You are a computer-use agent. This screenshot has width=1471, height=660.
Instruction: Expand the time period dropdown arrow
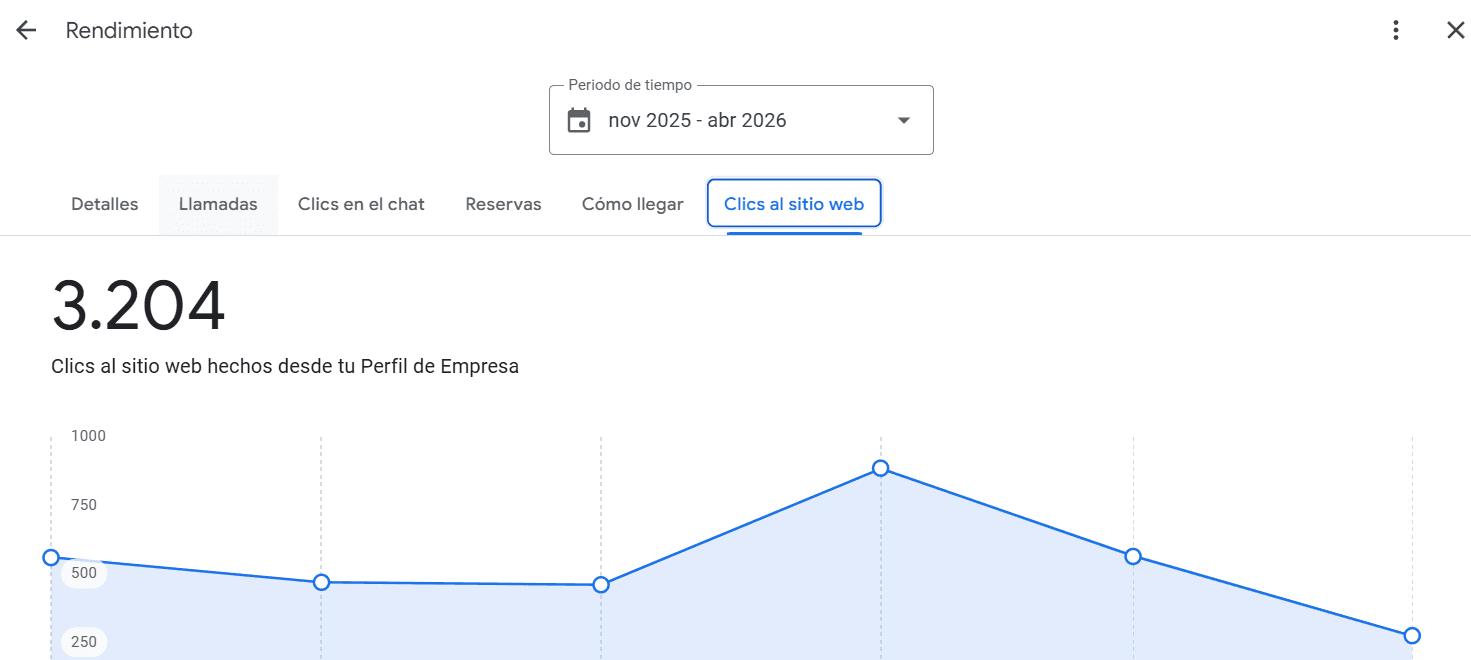tap(903, 121)
